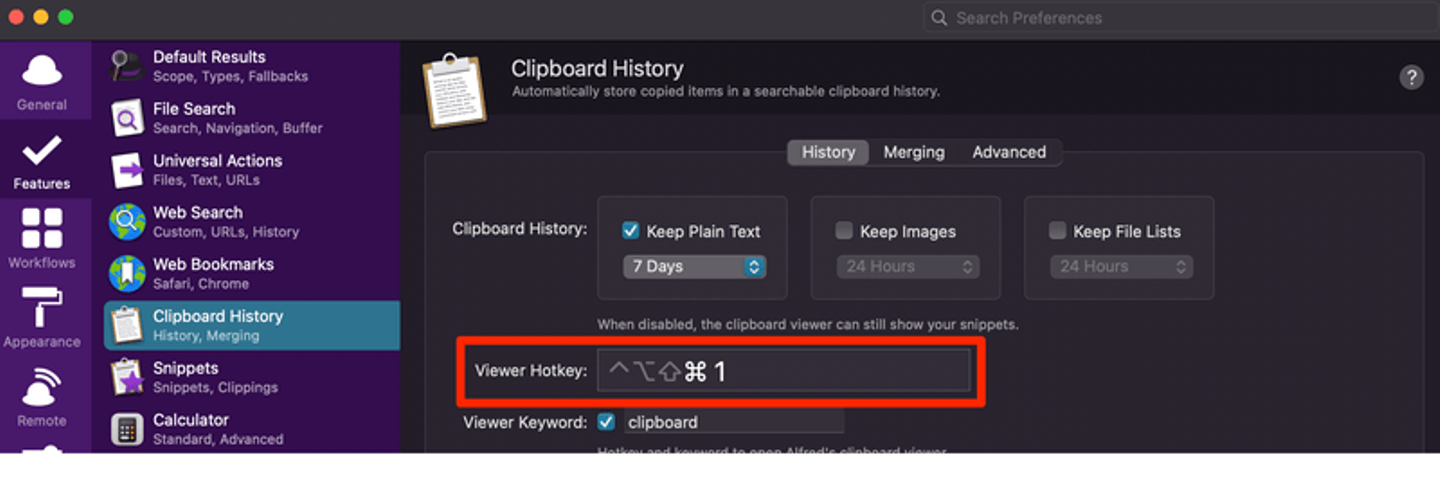The height and width of the screenshot is (479, 1440).
Task: Enable the Keep File Lists checkbox
Action: 1057,231
